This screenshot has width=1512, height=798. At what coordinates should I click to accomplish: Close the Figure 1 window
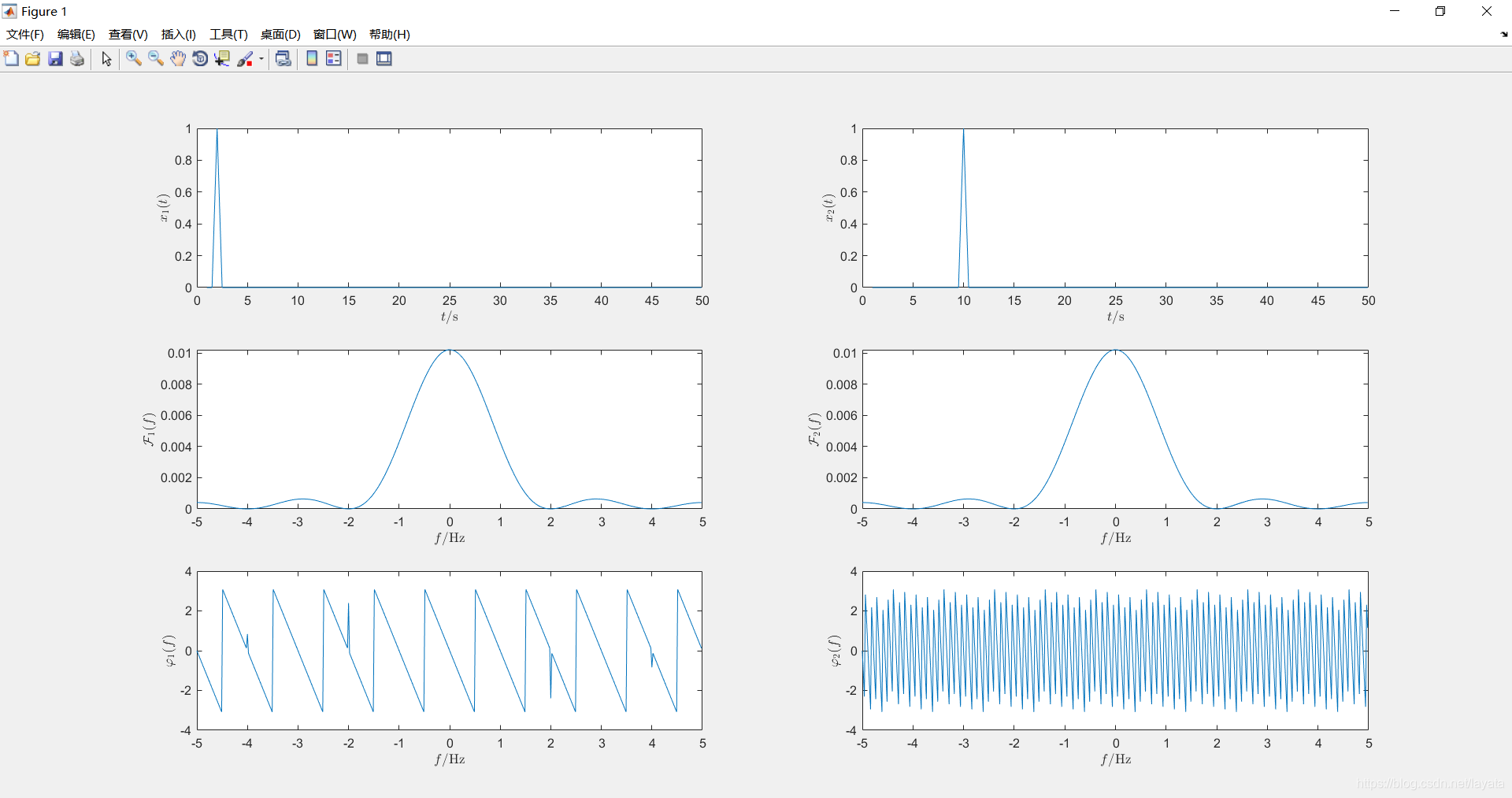[x=1487, y=11]
